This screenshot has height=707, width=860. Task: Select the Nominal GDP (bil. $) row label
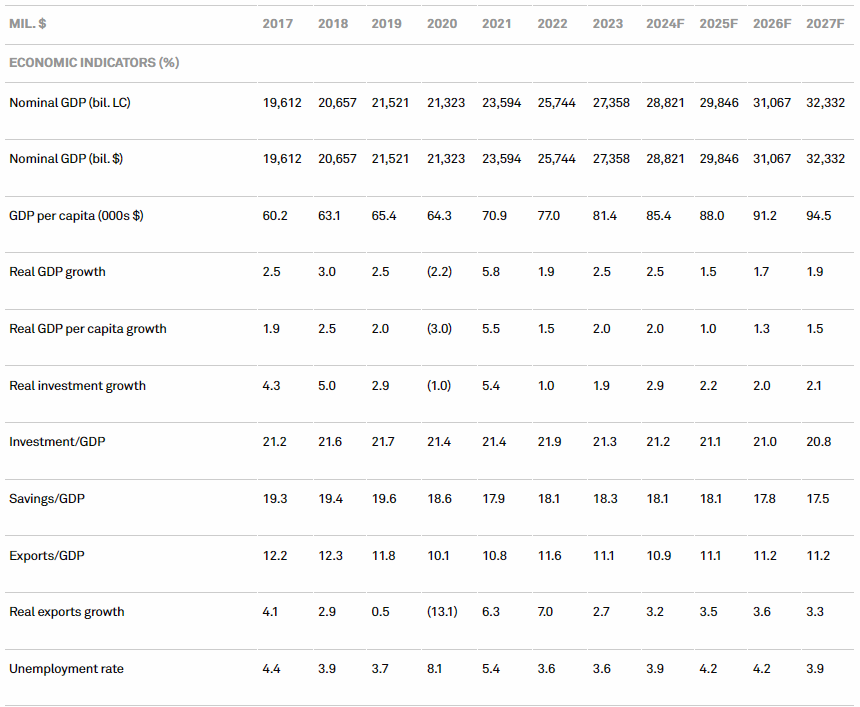pyautogui.click(x=67, y=159)
